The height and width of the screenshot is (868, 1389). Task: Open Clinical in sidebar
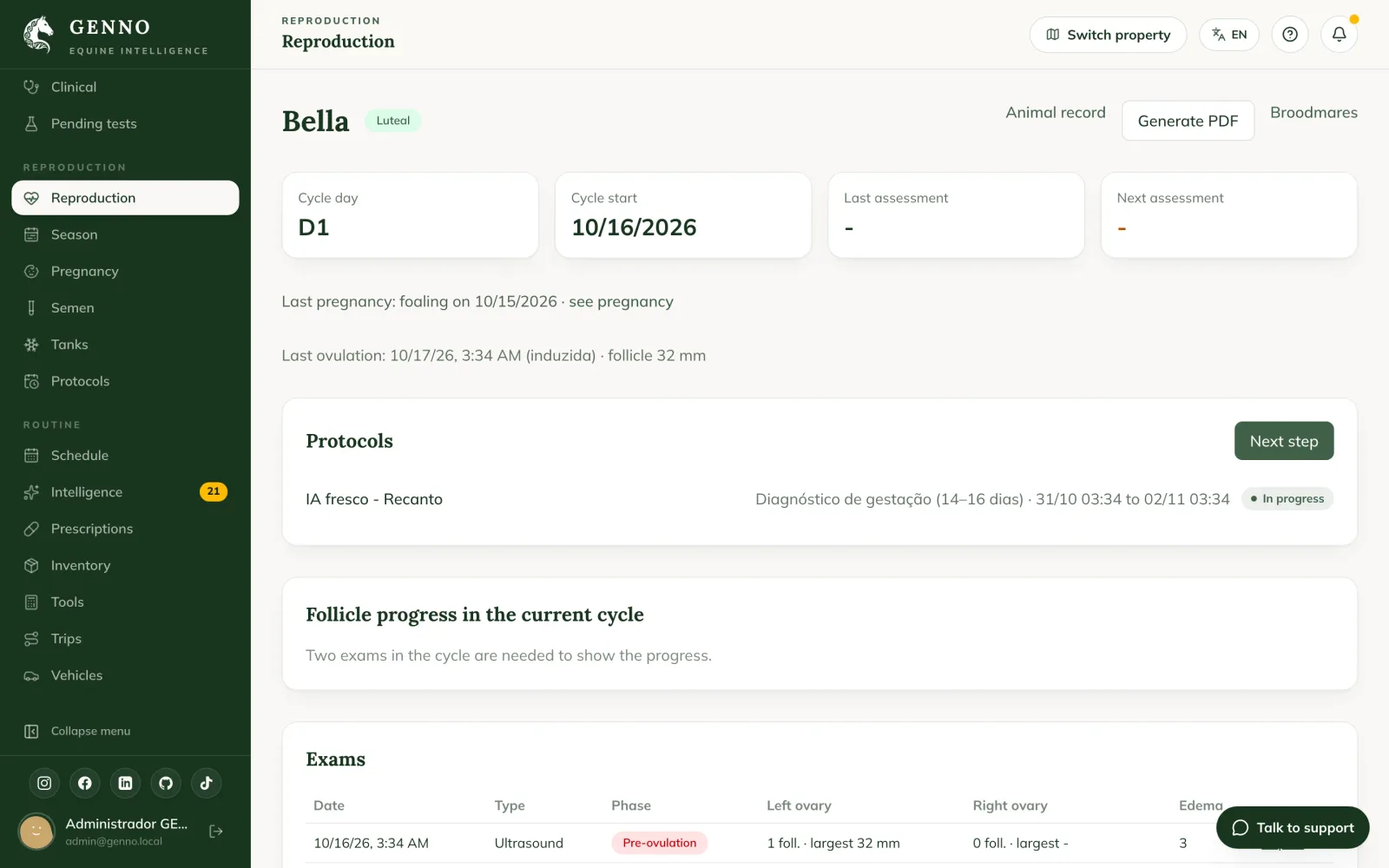point(125,87)
